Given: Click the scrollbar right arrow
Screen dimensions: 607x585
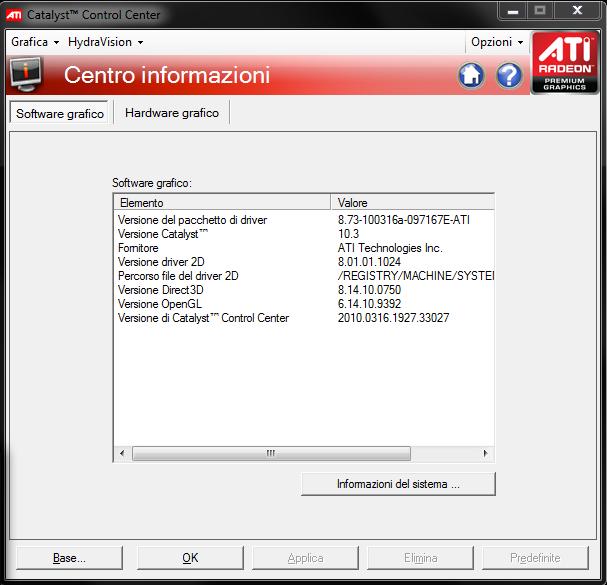Looking at the screenshot, I should tap(485, 453).
